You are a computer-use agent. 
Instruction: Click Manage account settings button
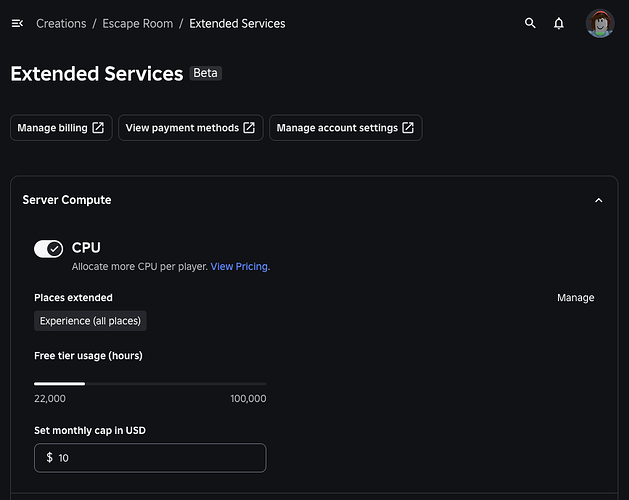345,128
